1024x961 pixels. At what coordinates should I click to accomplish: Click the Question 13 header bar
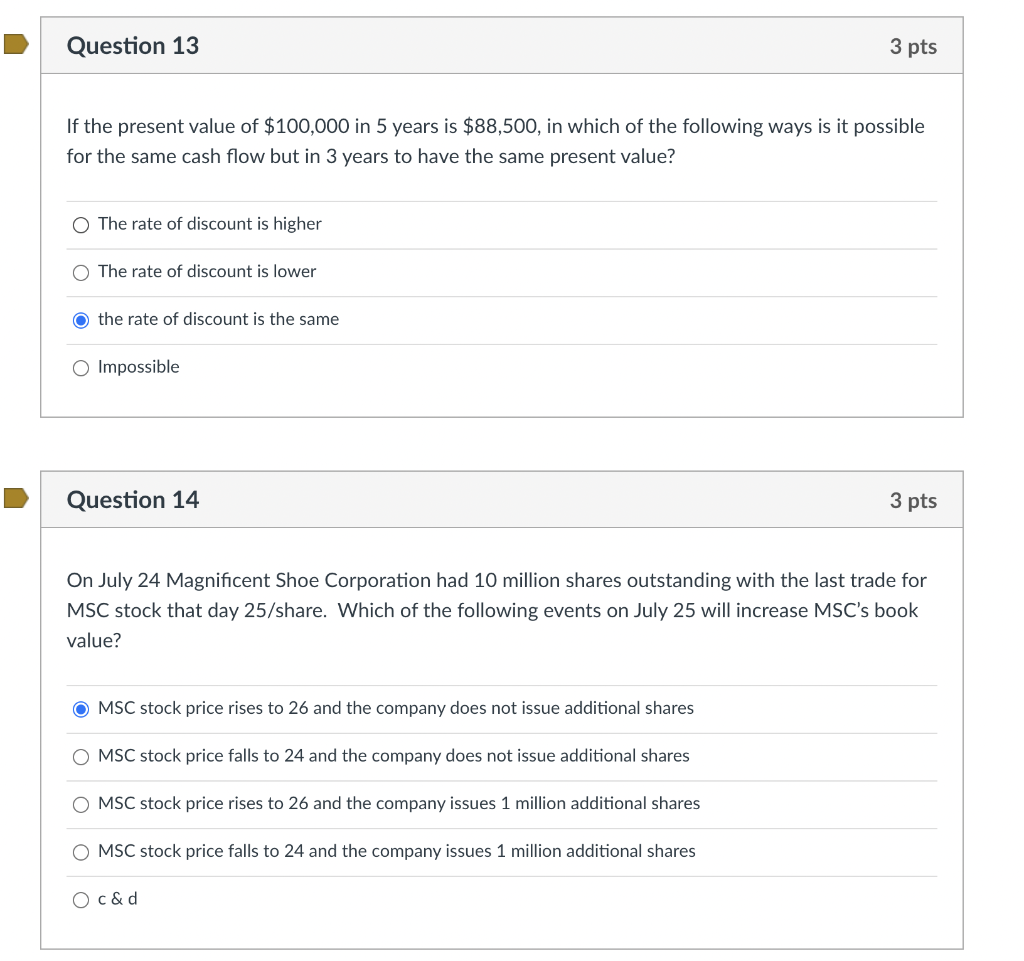pyautogui.click(x=500, y=45)
